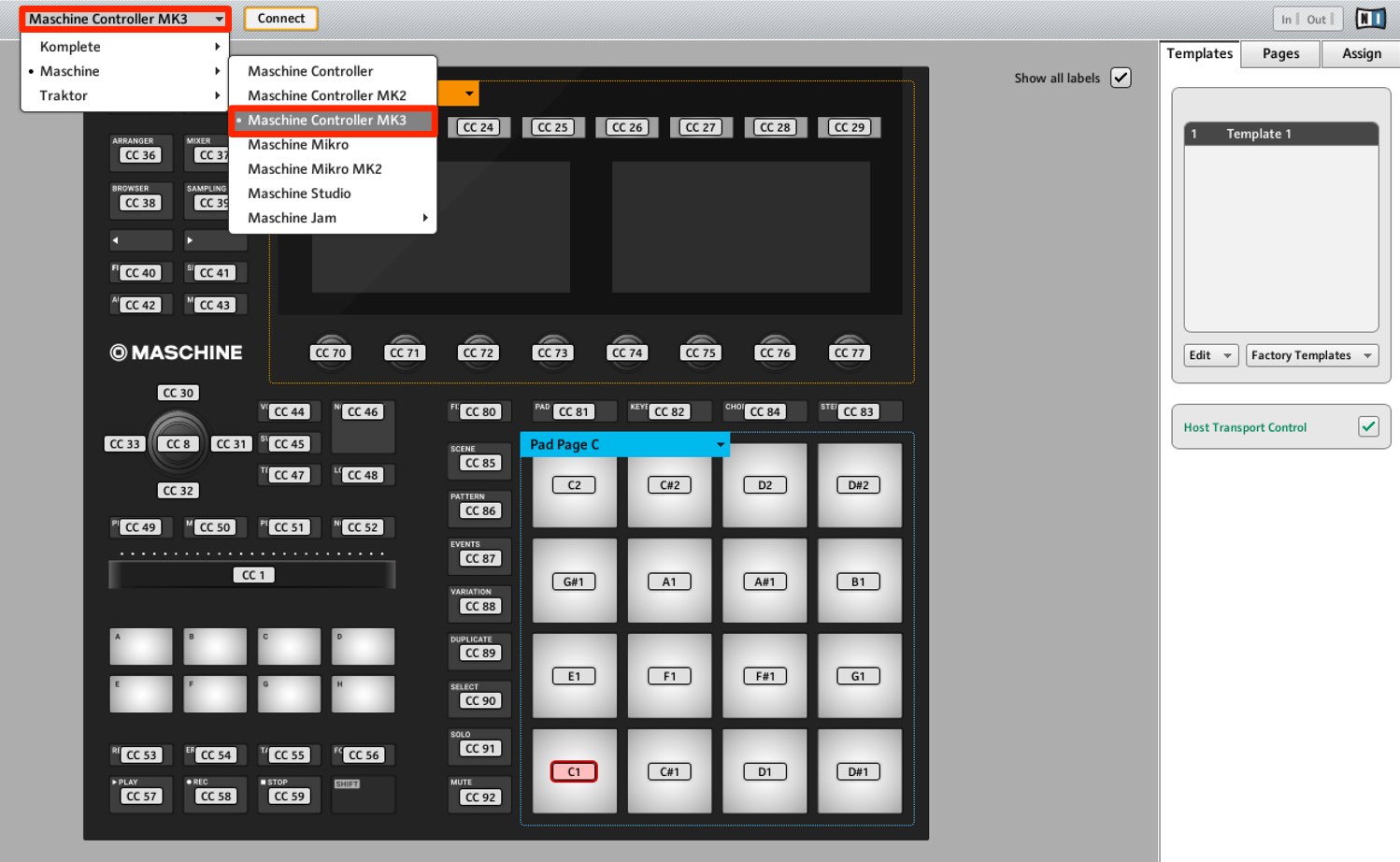Screen dimensions: 1400x862
Task: Select group button H
Action: (x=364, y=694)
